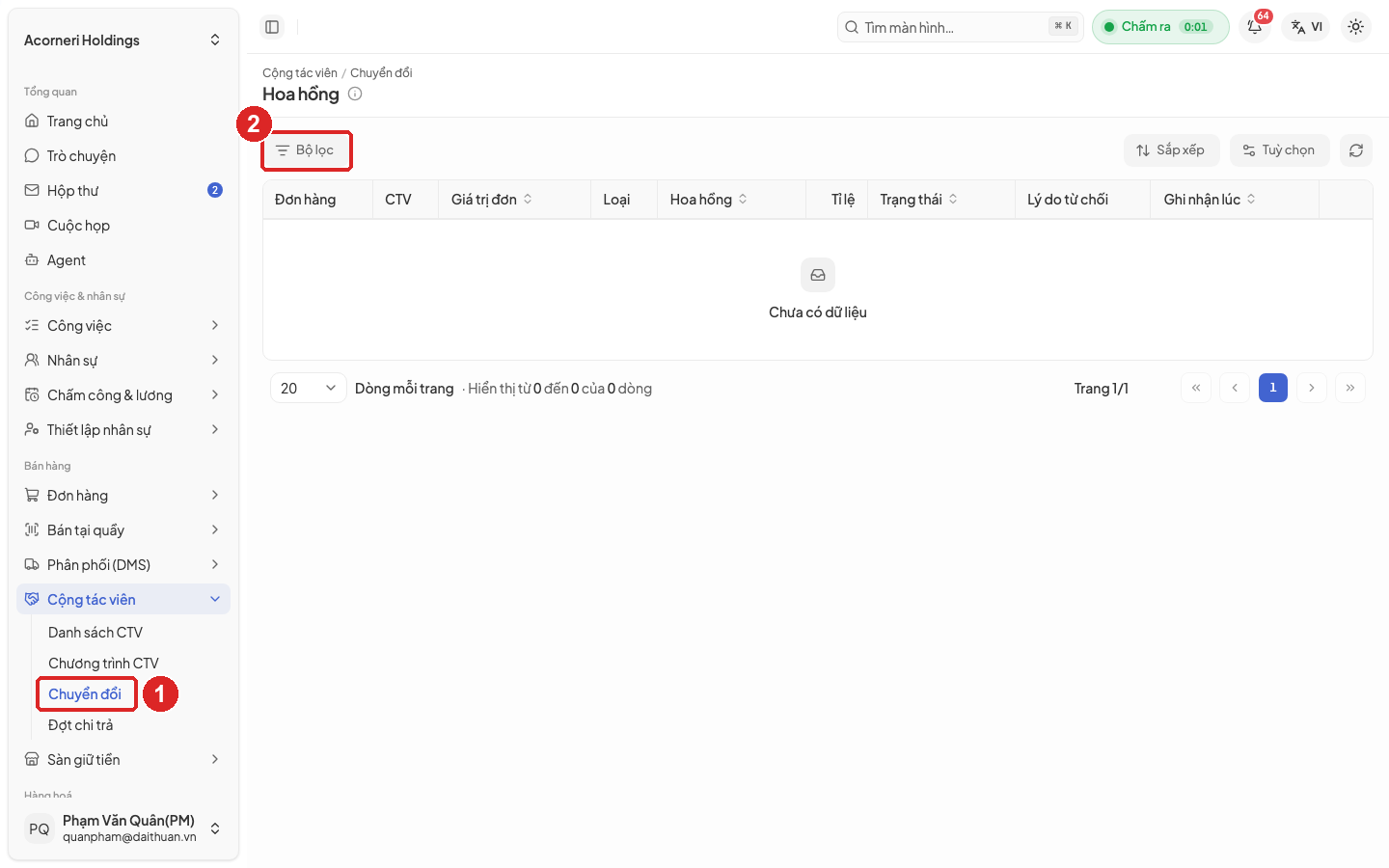
Task: Click Cộng tác viên breadcrumb link
Action: [x=300, y=73]
